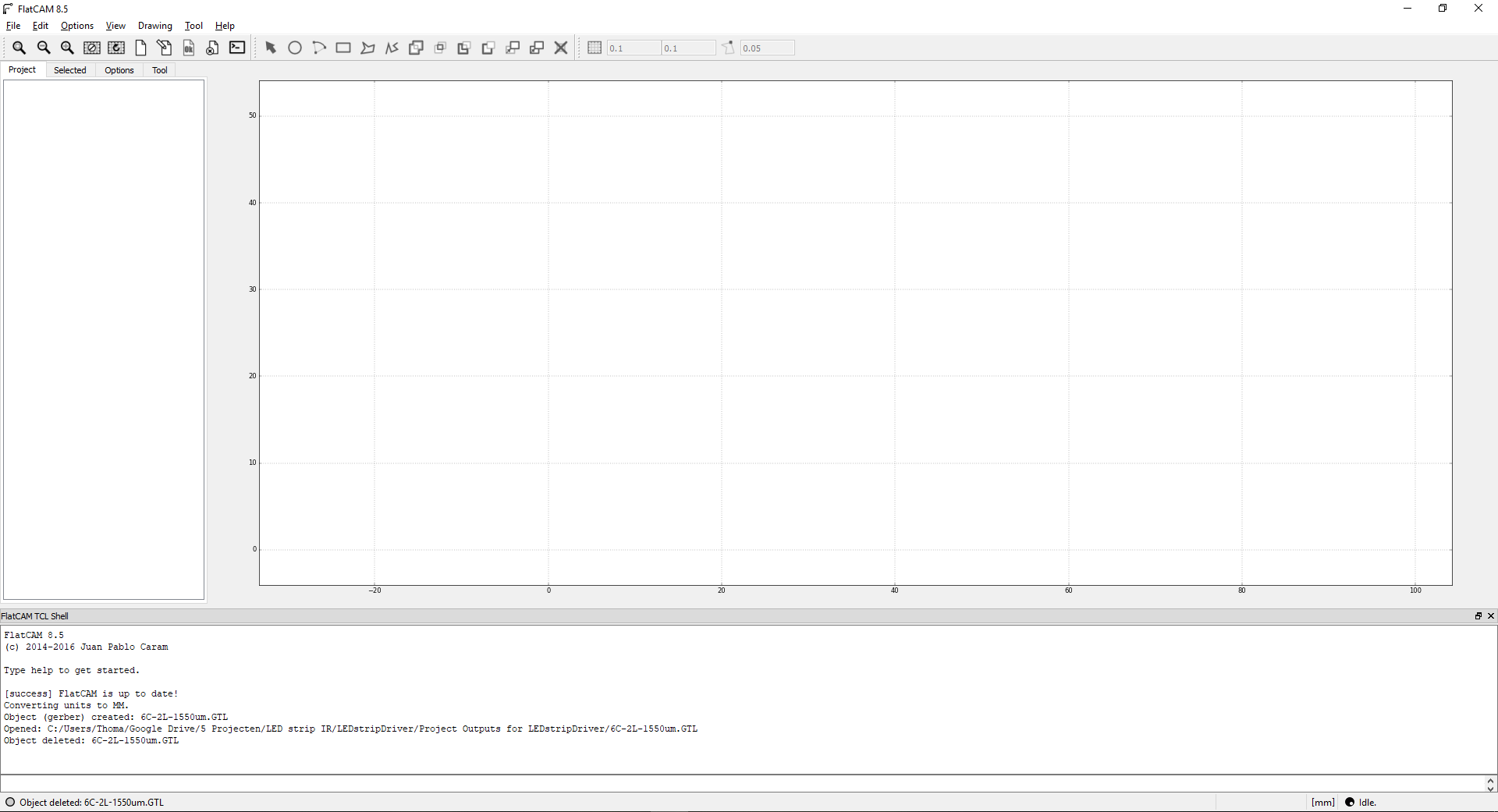Open the View menu
Screen dimensions: 1498x812
click(115, 26)
